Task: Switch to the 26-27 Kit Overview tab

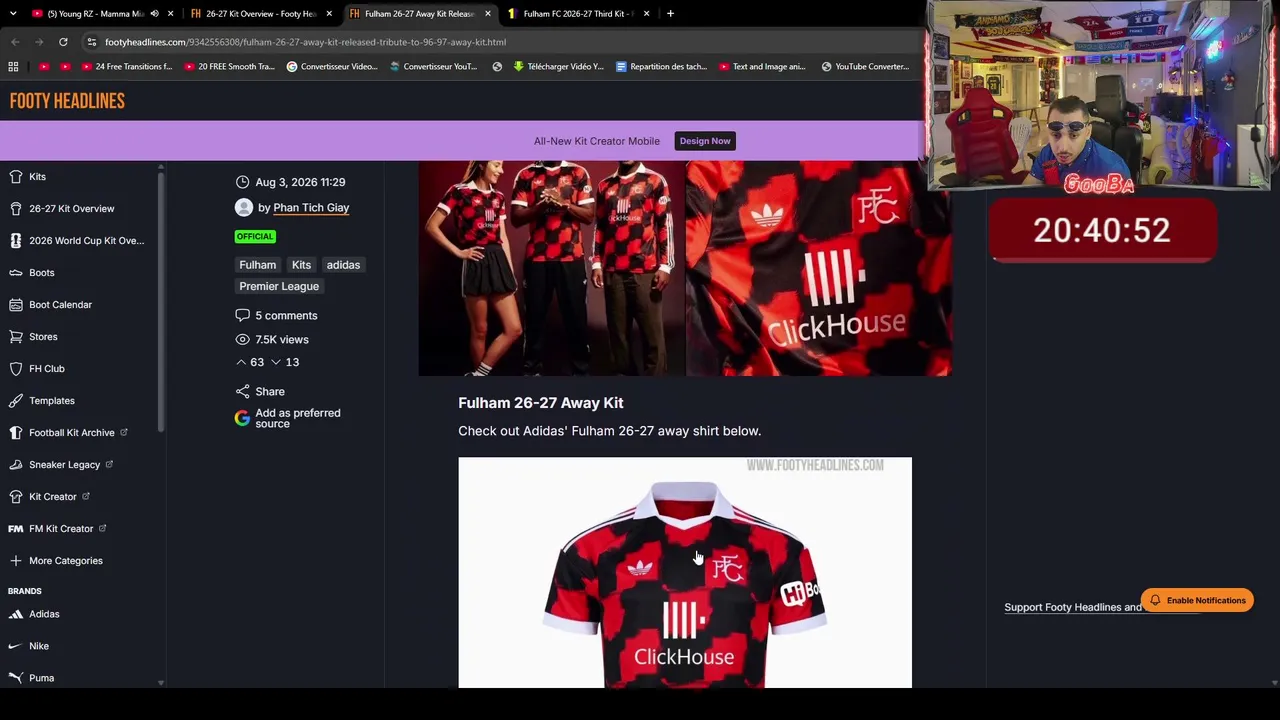Action: coord(260,14)
